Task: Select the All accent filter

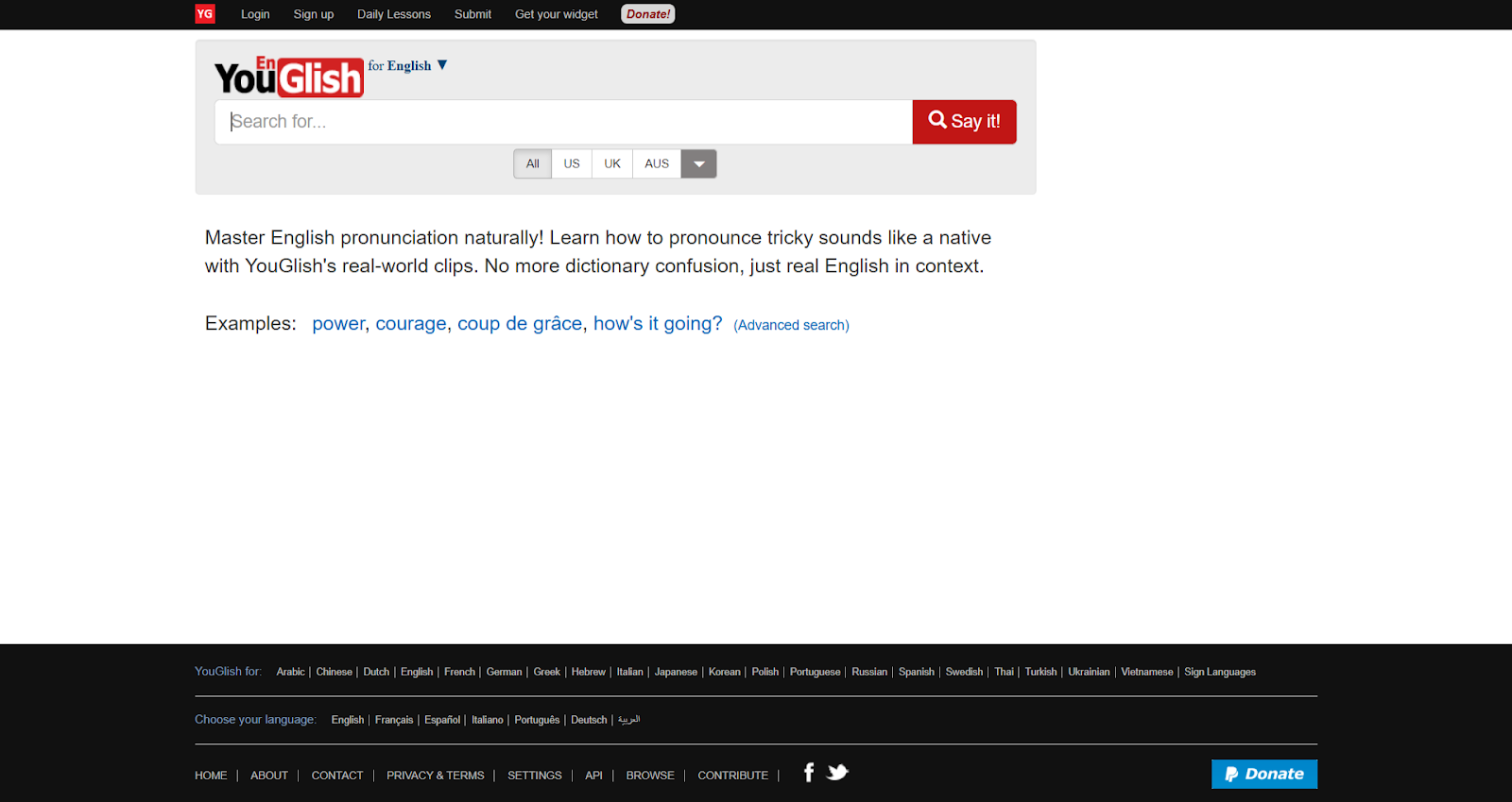Action: tap(533, 163)
